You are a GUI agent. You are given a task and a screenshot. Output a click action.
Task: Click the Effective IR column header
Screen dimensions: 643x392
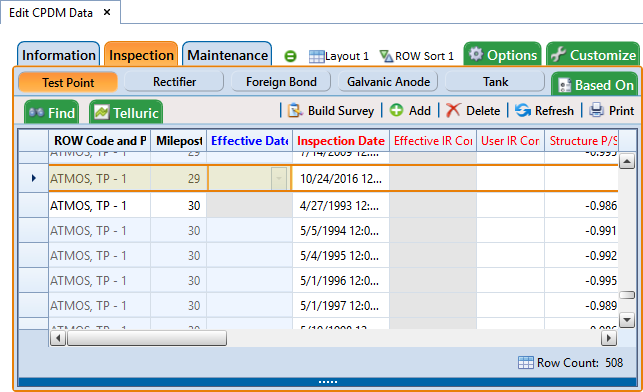(433, 141)
